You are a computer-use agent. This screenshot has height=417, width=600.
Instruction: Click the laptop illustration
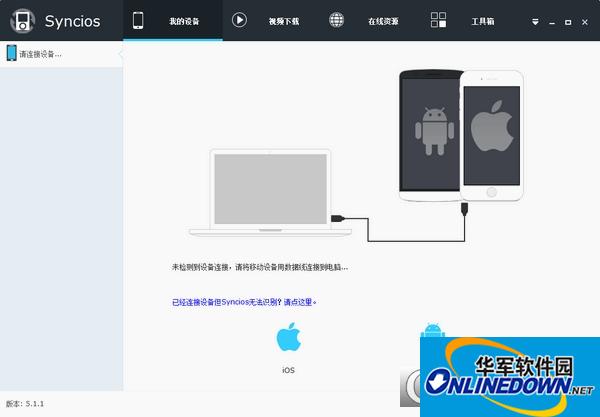click(x=270, y=192)
